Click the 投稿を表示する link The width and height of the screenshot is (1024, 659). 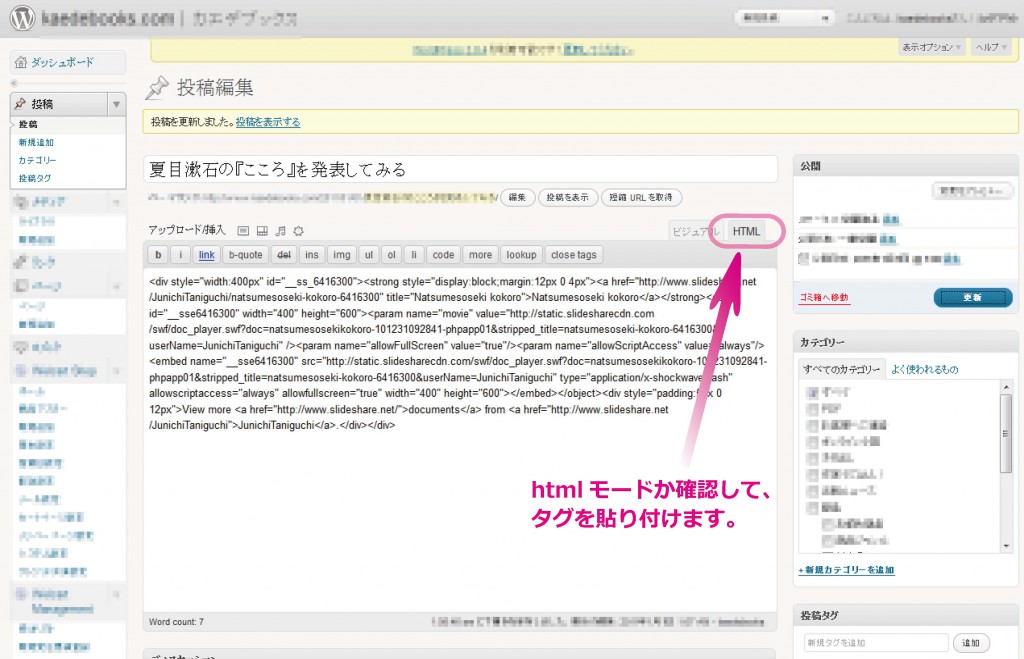tap(268, 122)
